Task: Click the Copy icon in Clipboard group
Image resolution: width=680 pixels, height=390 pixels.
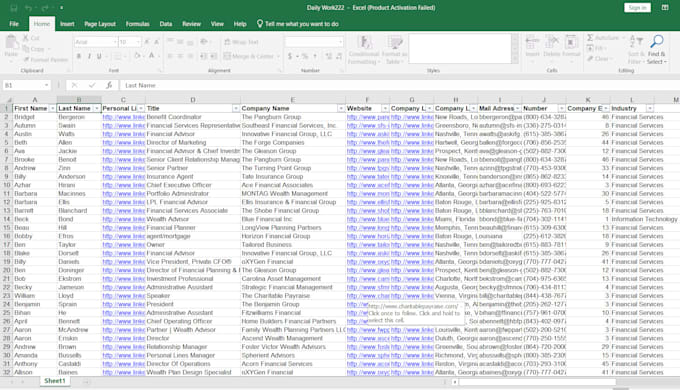Action: pos(26,49)
